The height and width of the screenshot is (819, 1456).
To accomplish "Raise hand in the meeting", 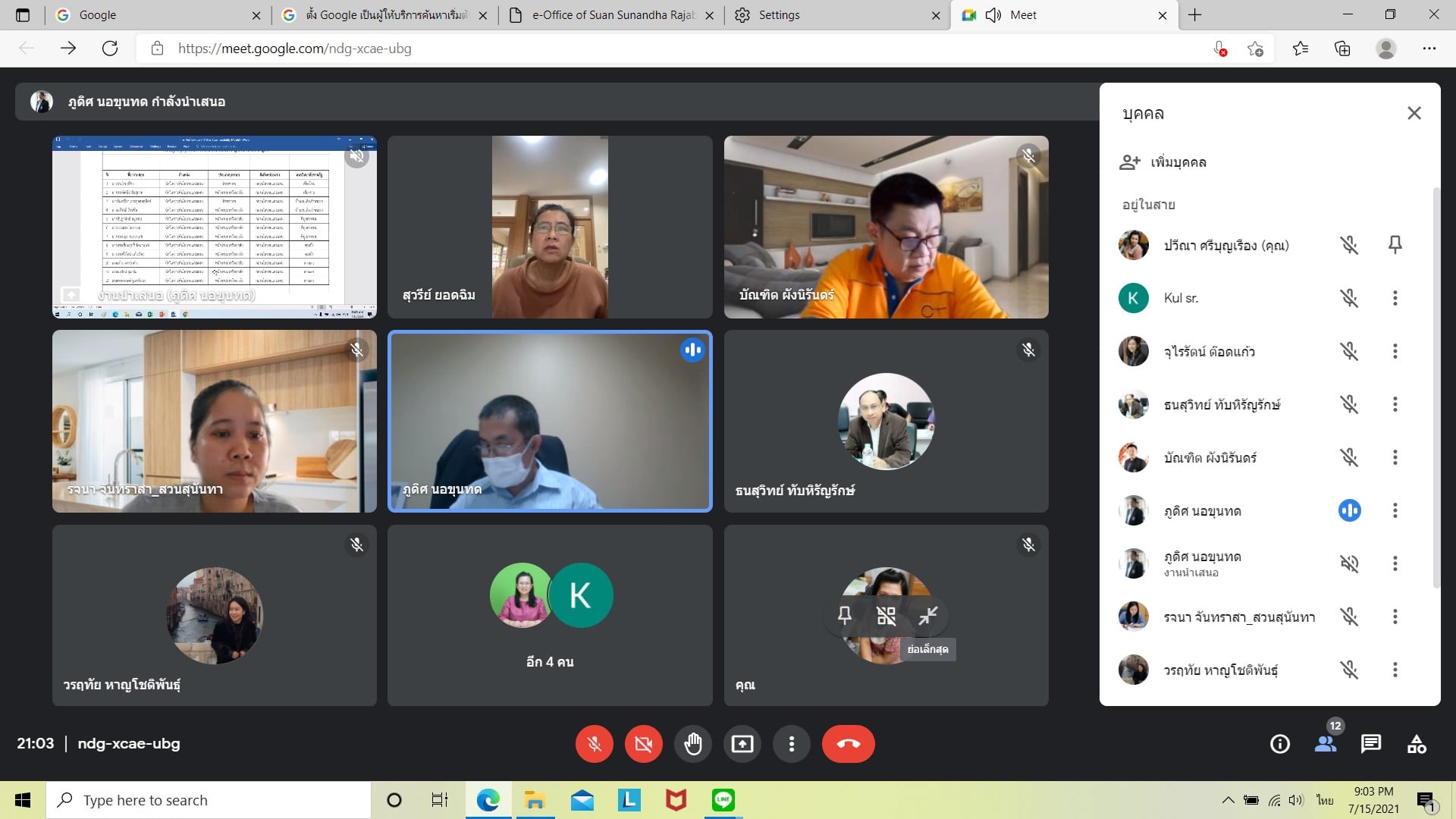I will coord(692,744).
